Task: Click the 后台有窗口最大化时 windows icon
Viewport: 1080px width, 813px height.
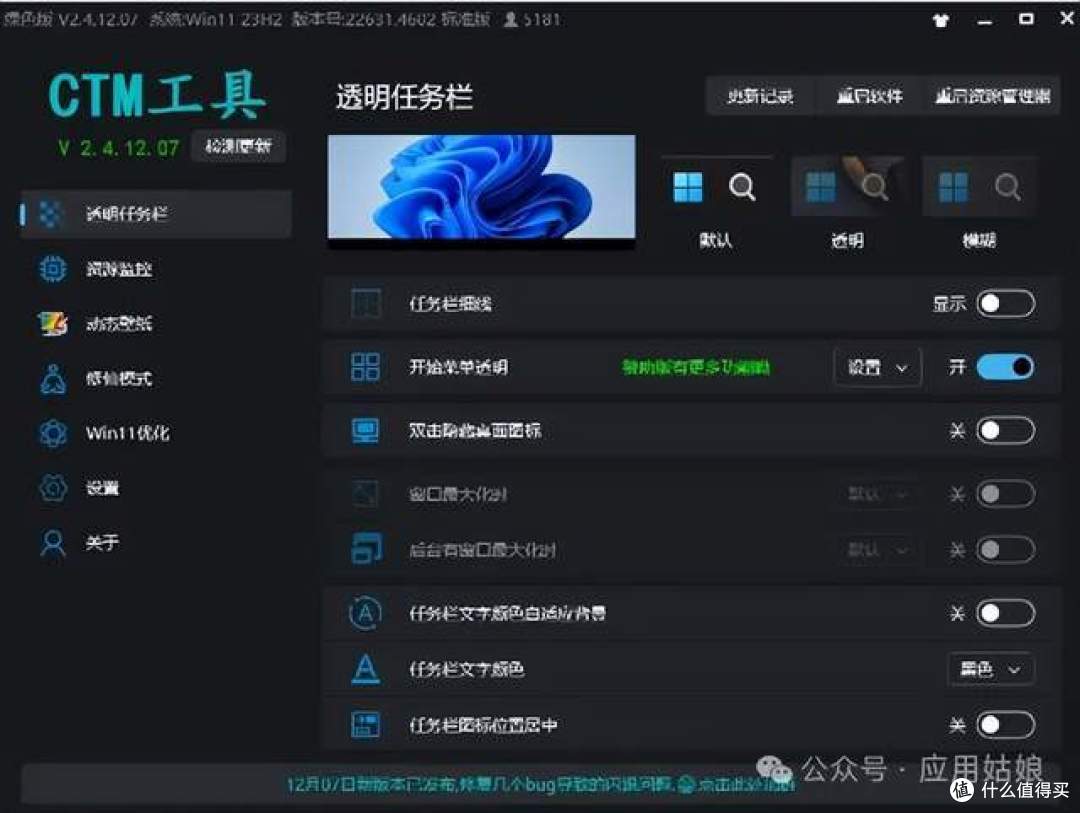Action: click(x=366, y=548)
